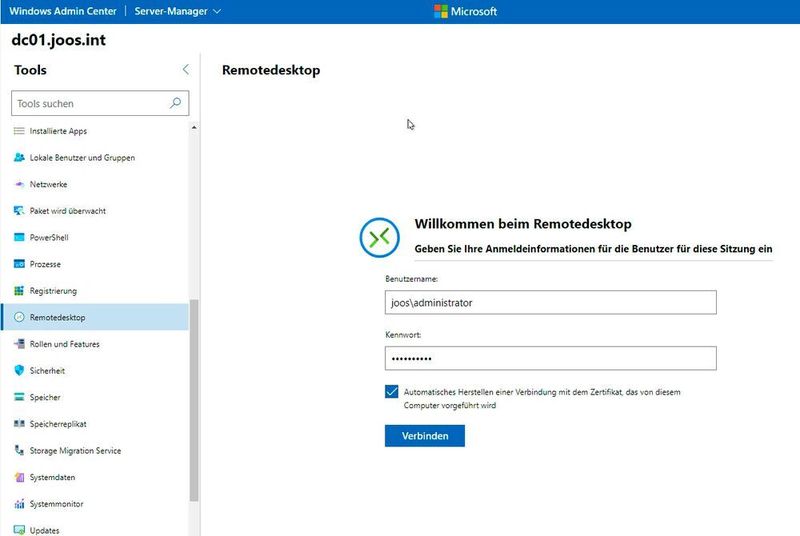Open Systemmonitor tool label
The width and height of the screenshot is (800, 536).
(56, 504)
